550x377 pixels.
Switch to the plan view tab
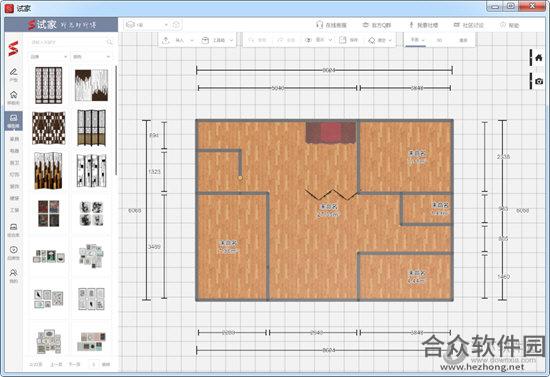[x=417, y=40]
